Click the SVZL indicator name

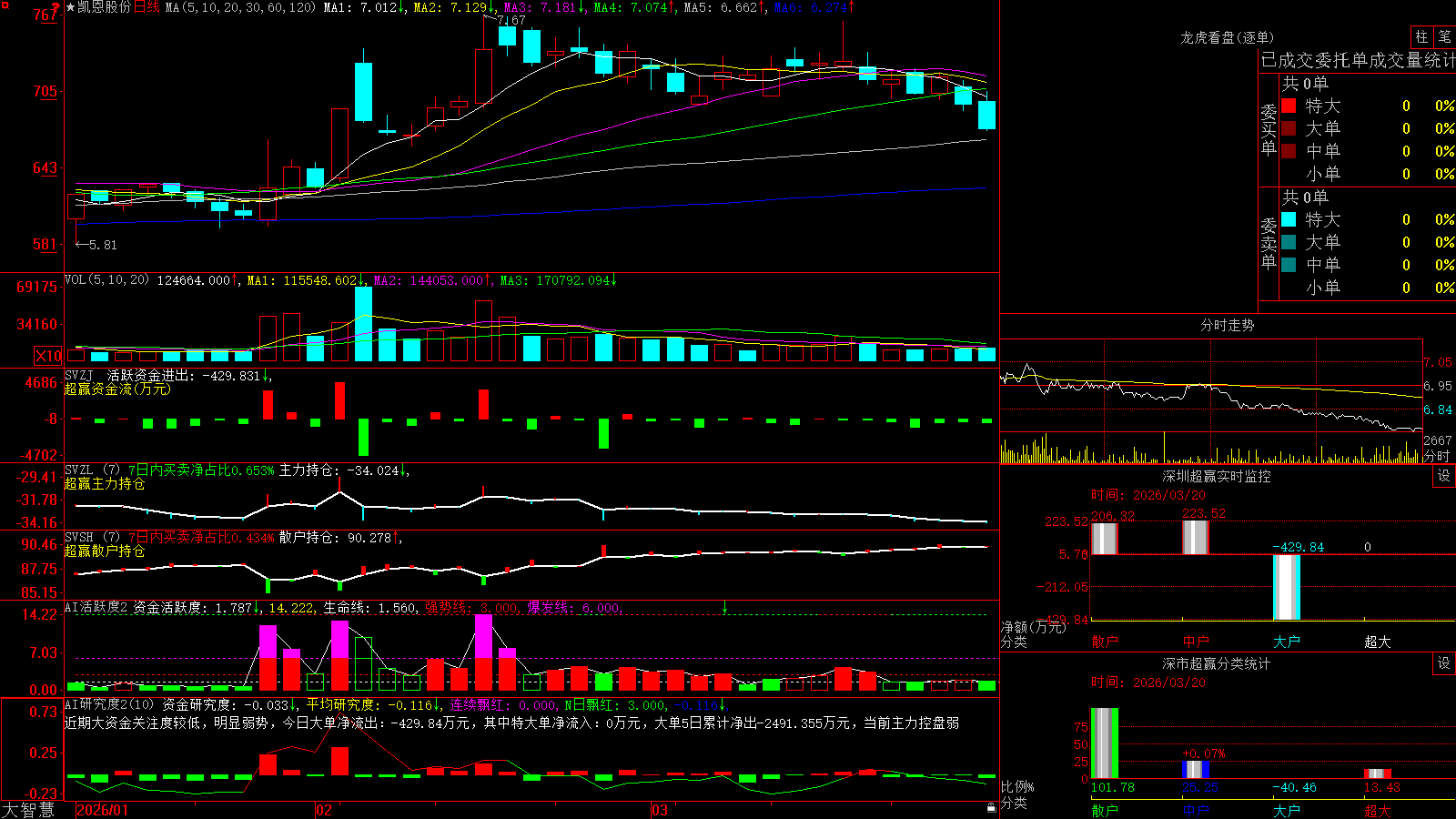point(79,470)
